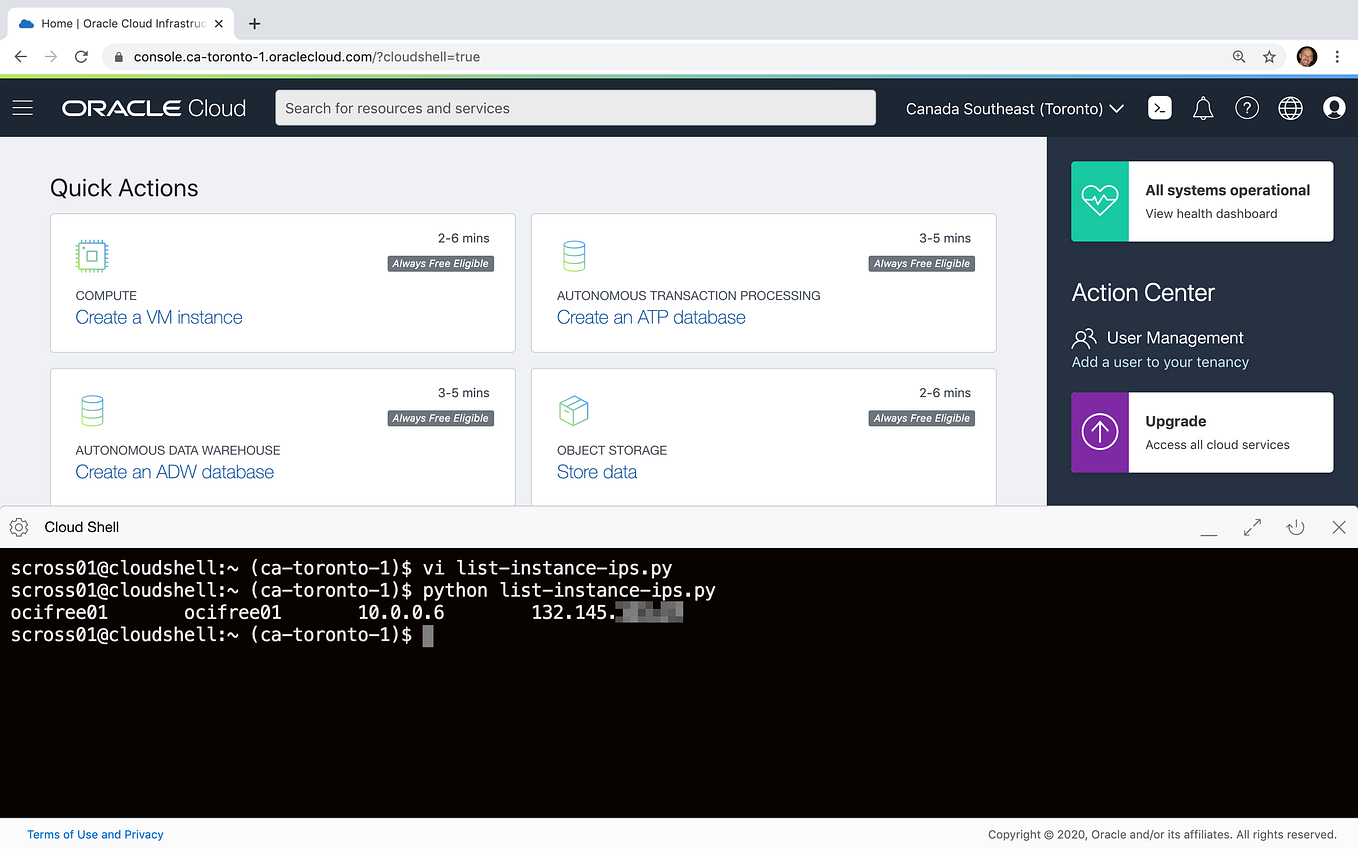The height and width of the screenshot is (849, 1358).
Task: Click the notifications bell icon
Action: point(1203,108)
